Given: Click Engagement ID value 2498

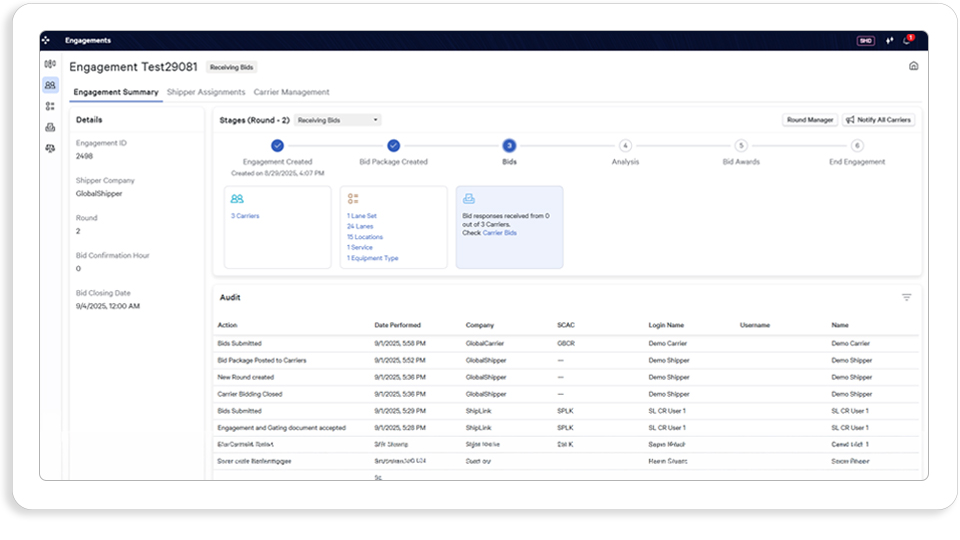Looking at the screenshot, I should [x=84, y=156].
